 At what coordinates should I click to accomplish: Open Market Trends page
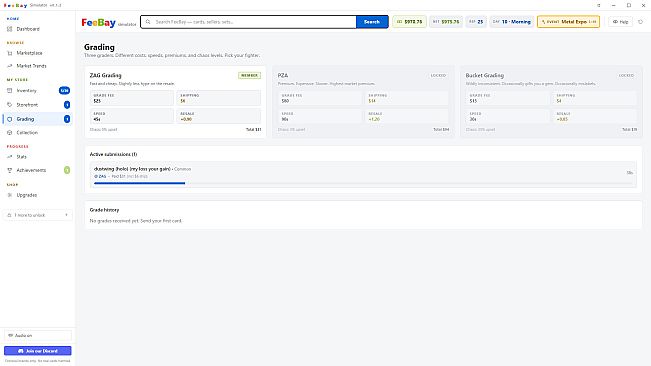tap(31, 66)
